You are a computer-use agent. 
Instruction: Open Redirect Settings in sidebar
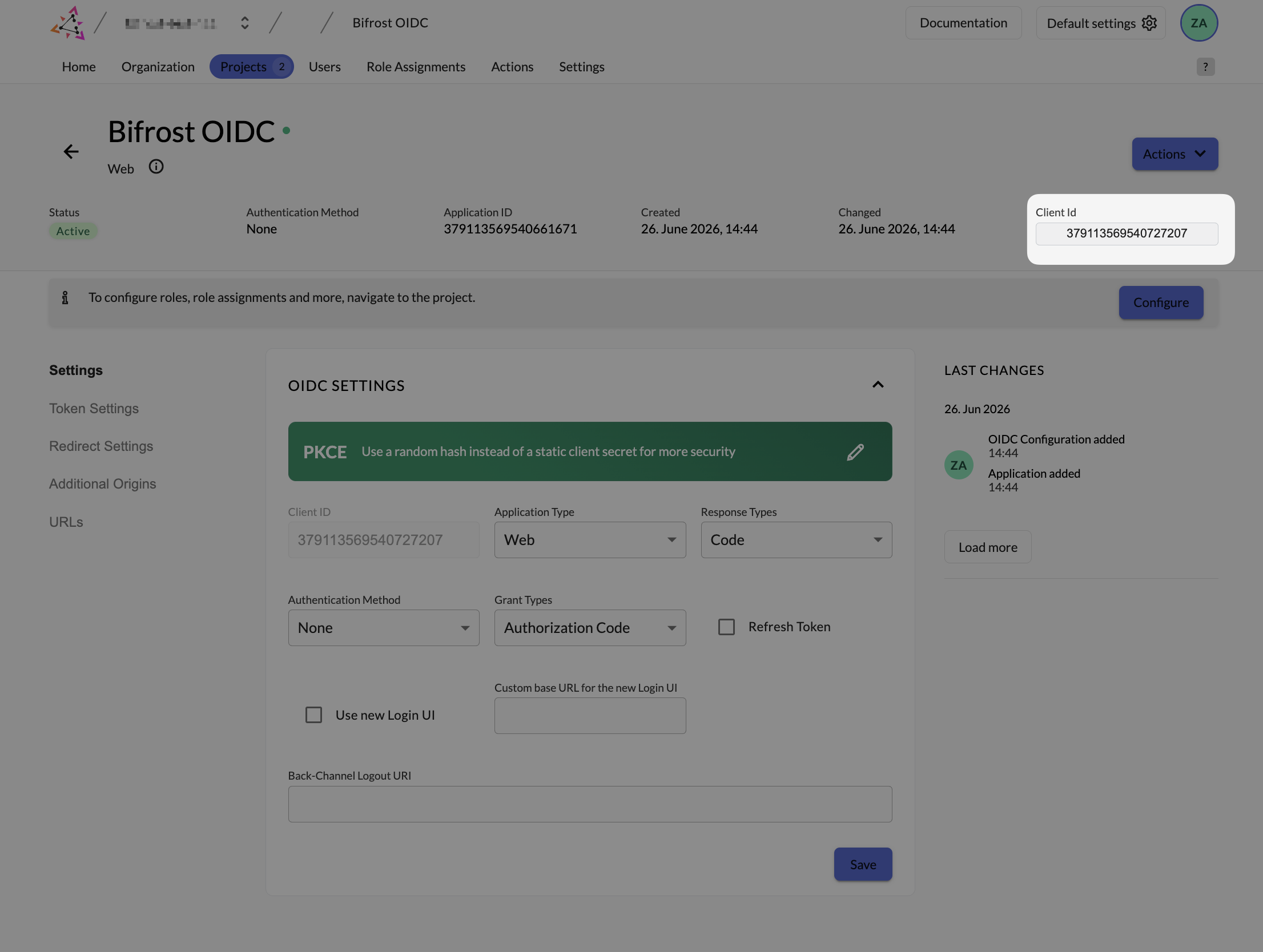(101, 446)
